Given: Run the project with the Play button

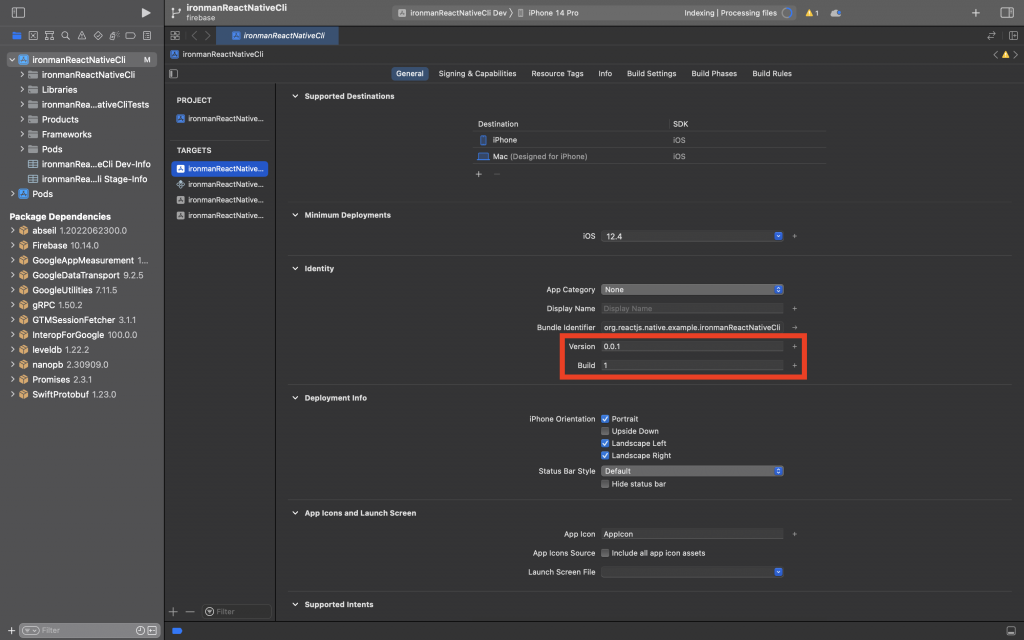Looking at the screenshot, I should click(x=146, y=12).
